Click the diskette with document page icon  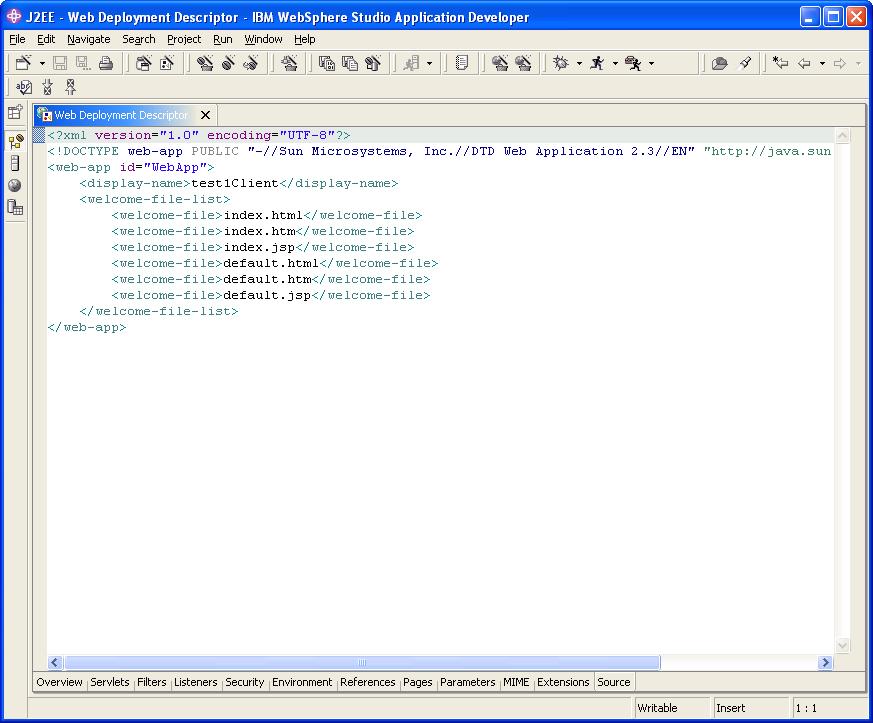pyautogui.click(x=350, y=63)
